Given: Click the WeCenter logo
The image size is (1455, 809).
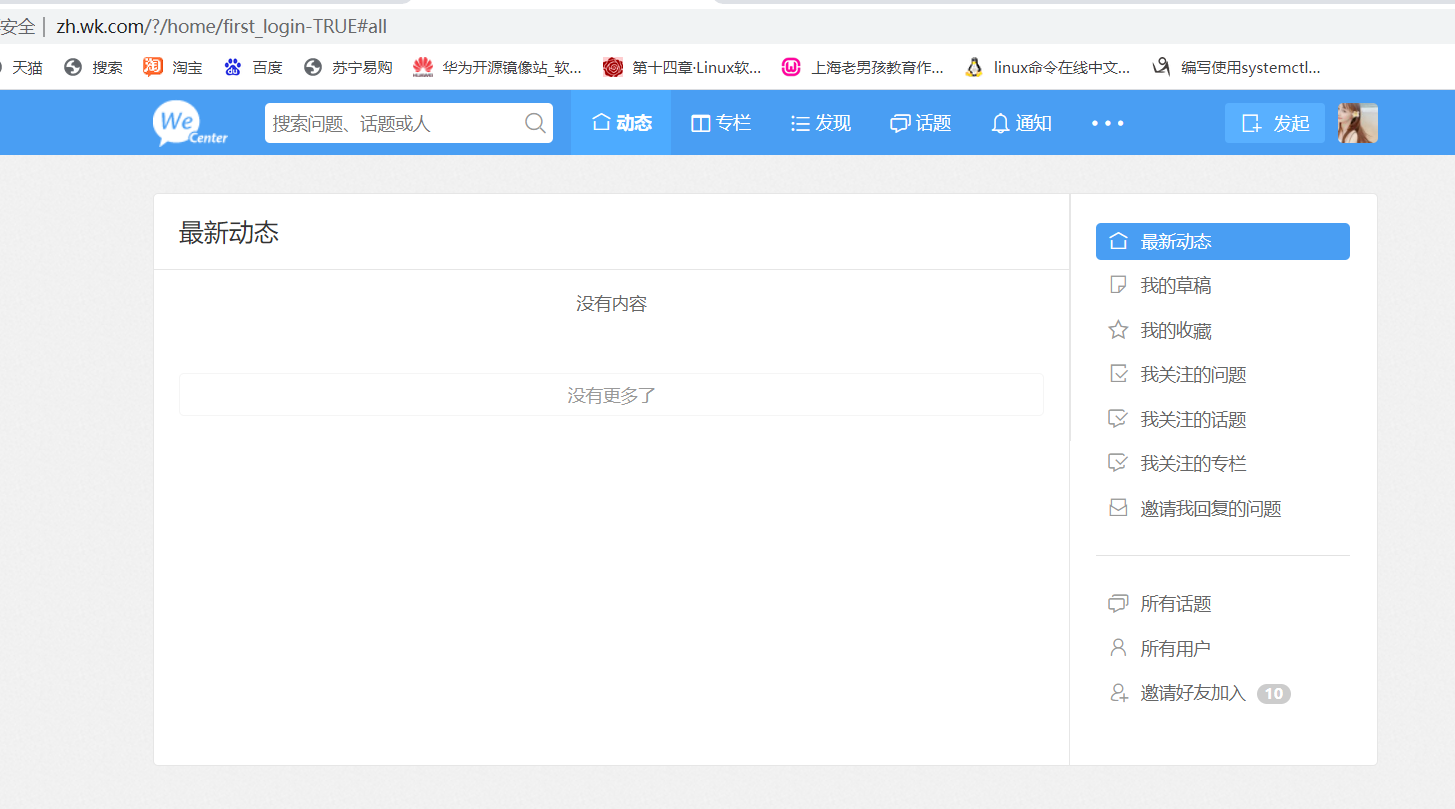Looking at the screenshot, I should click(191, 123).
